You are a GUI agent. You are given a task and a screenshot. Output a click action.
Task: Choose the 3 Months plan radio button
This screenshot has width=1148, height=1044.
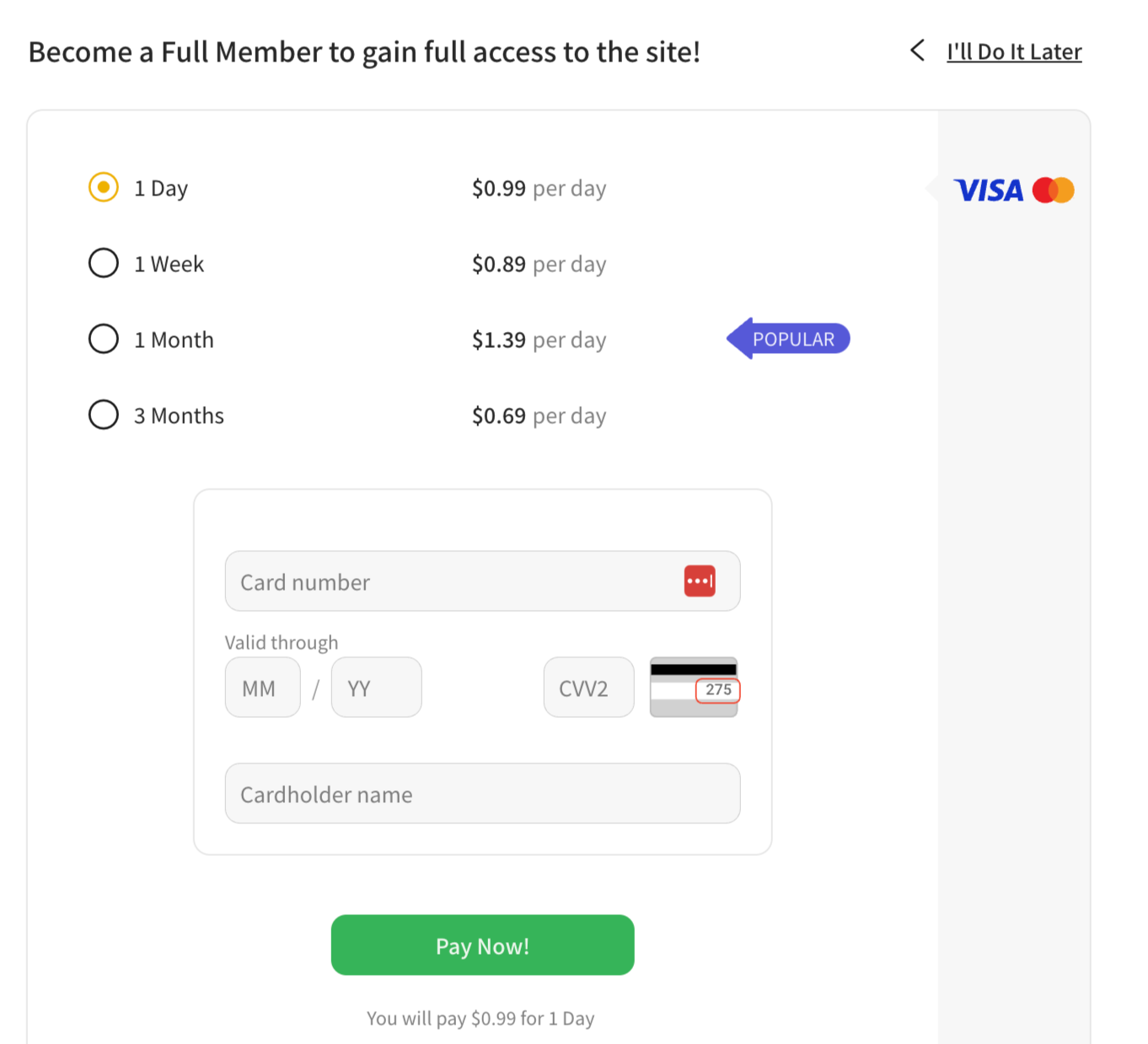click(x=104, y=415)
